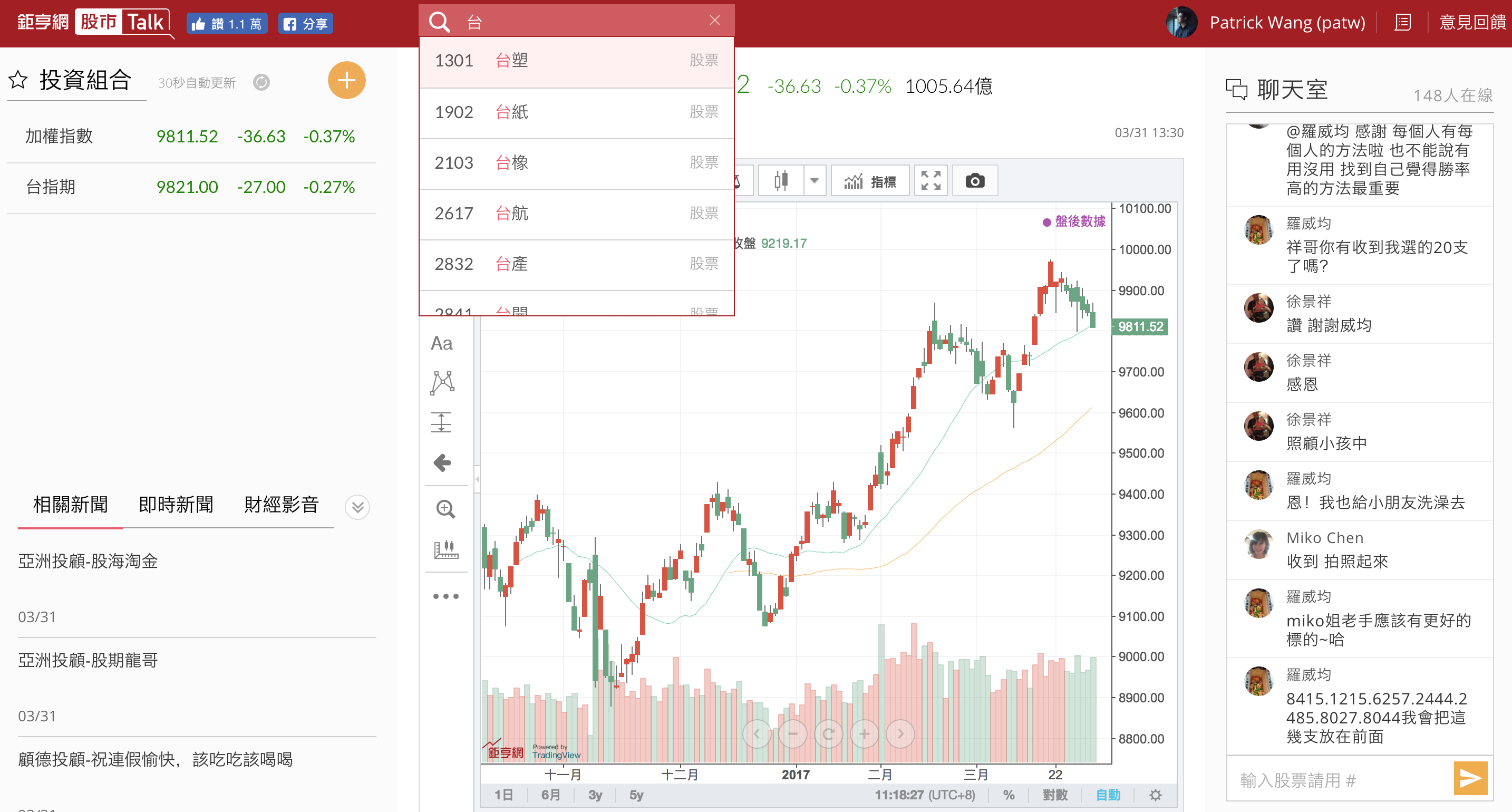
Task: Click the chart reset refresh control
Action: coord(828,734)
